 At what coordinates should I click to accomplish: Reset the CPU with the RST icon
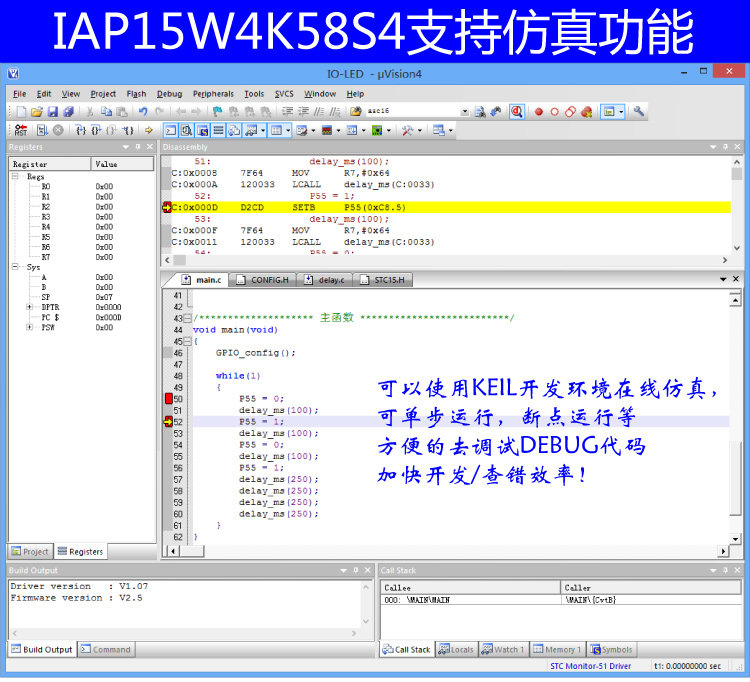point(21,130)
